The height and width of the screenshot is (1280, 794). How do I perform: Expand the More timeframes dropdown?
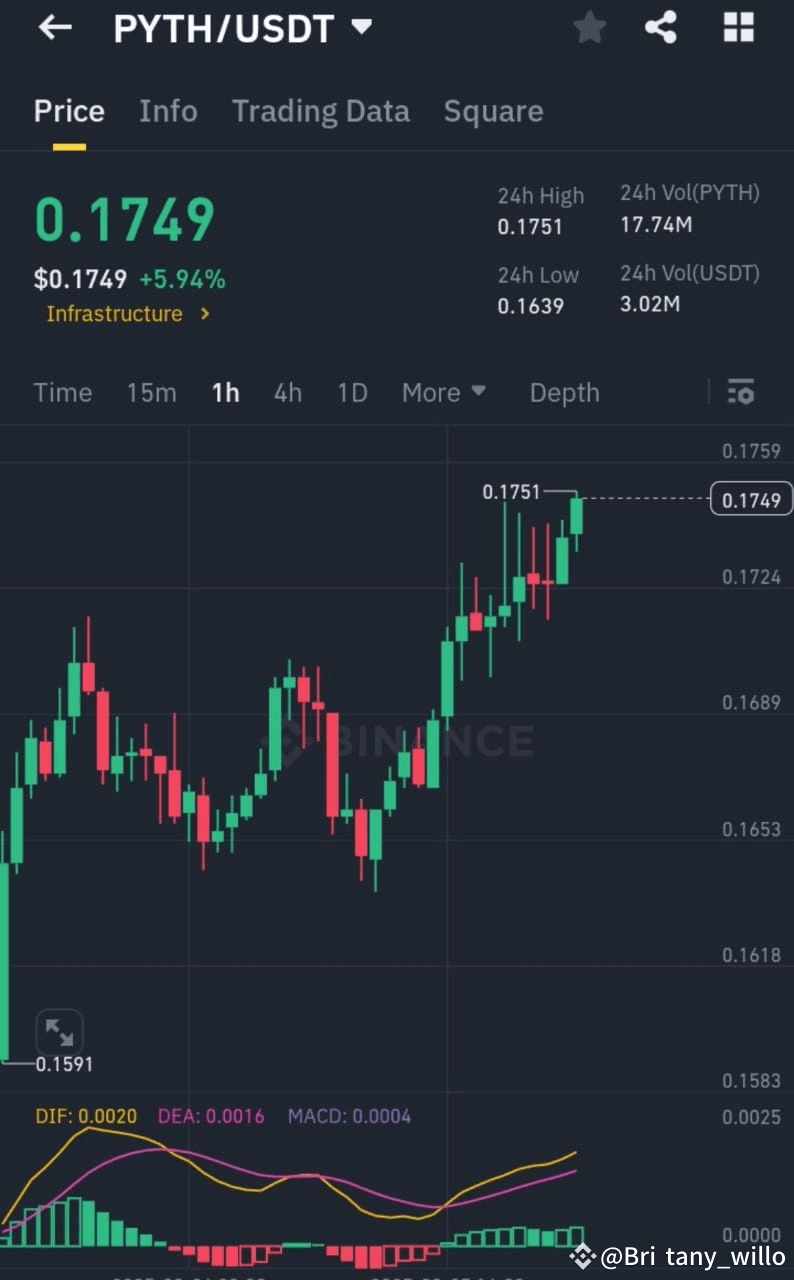pos(444,392)
